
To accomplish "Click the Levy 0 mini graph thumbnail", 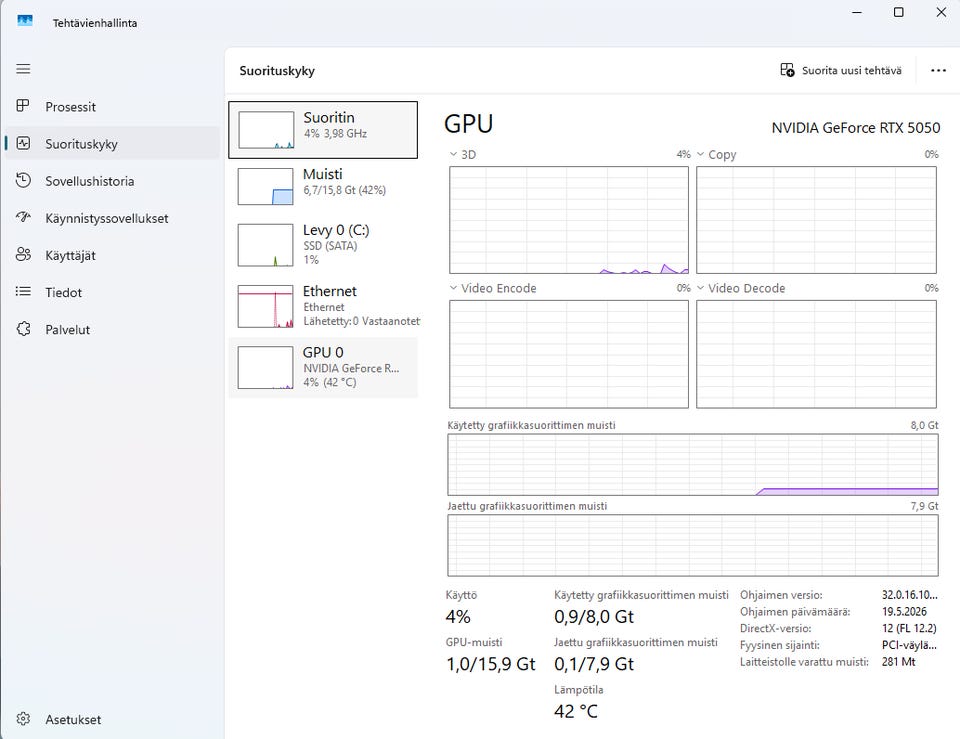I will (x=265, y=245).
